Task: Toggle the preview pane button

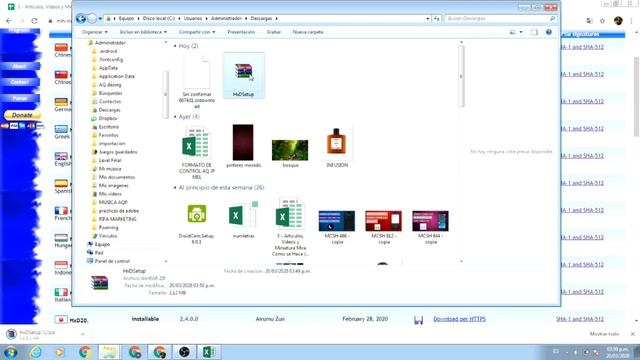Action: click(x=534, y=32)
